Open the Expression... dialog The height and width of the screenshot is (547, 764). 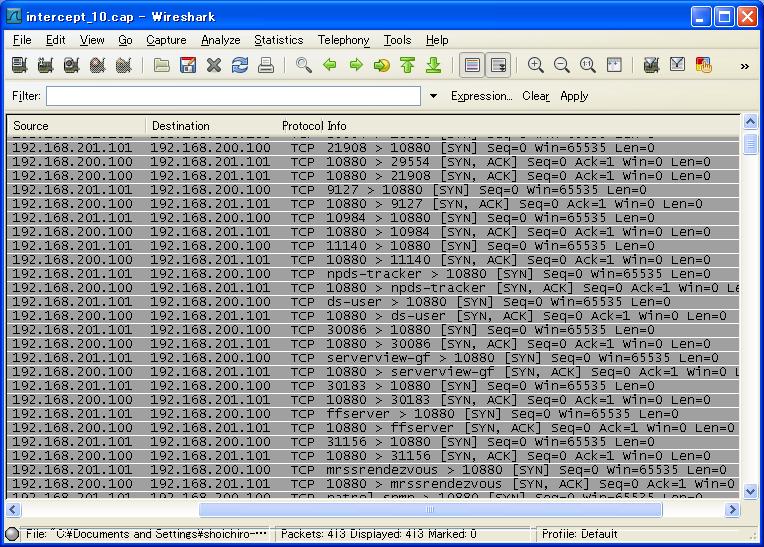(x=481, y=96)
